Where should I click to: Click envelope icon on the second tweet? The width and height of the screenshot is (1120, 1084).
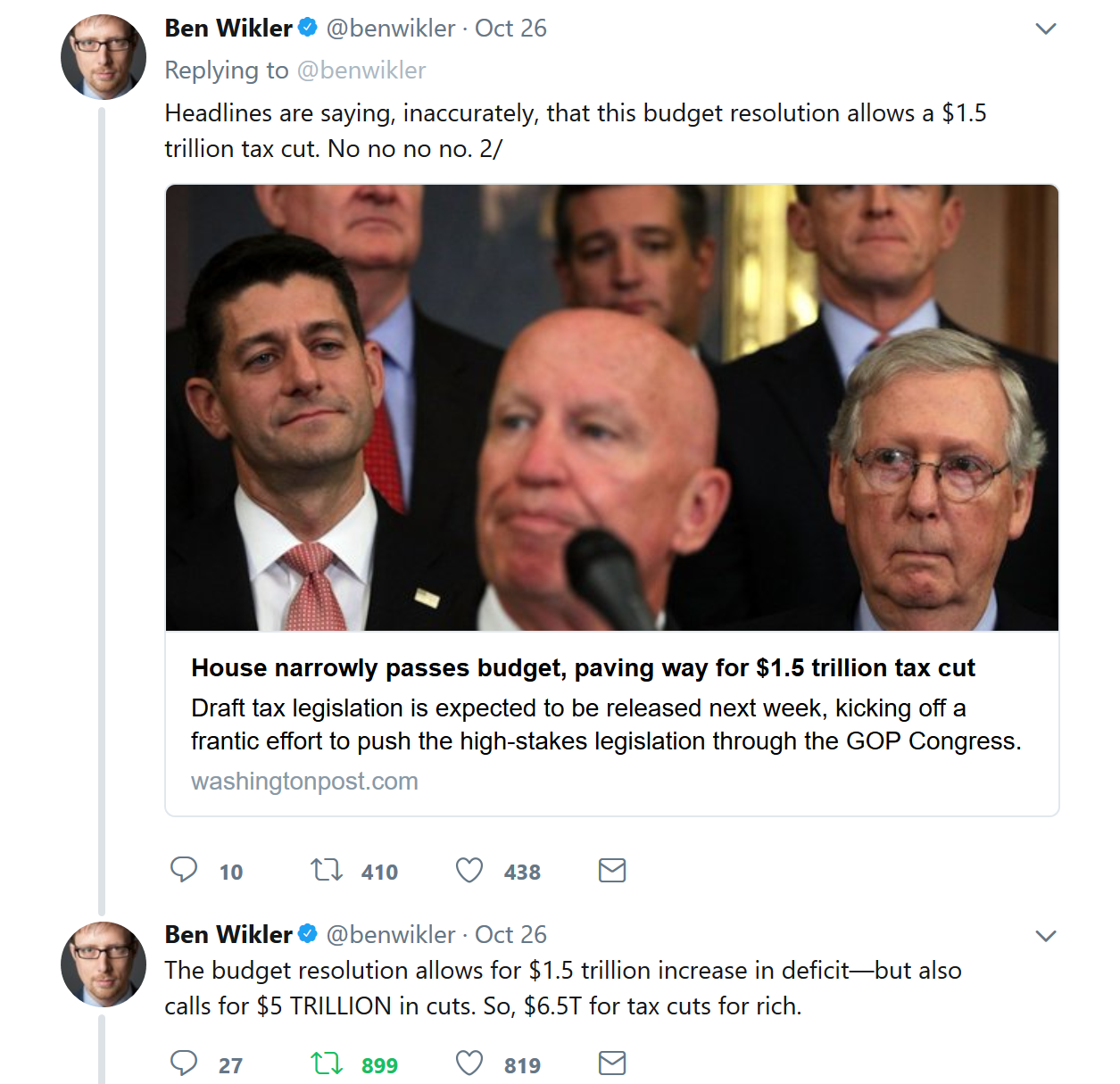(x=612, y=1063)
